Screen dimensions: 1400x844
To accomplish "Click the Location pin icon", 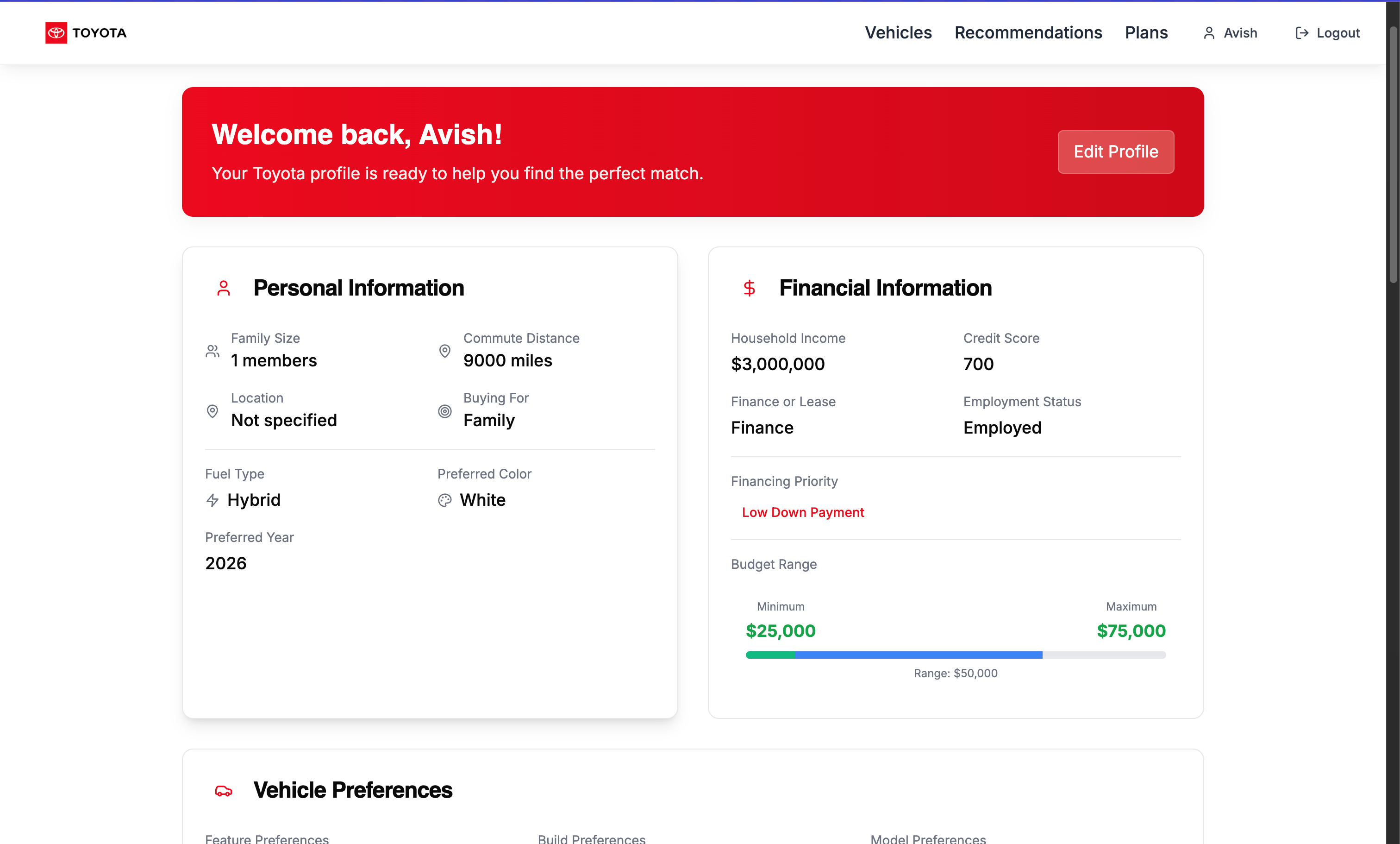I will [x=212, y=411].
